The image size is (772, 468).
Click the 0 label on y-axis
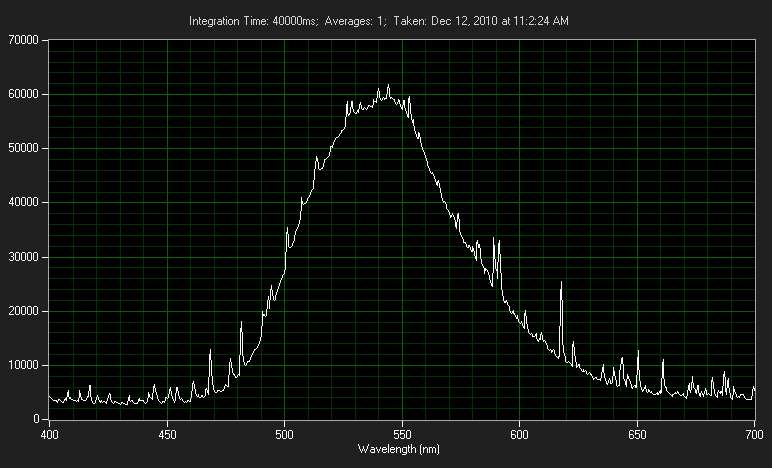[x=35, y=420]
